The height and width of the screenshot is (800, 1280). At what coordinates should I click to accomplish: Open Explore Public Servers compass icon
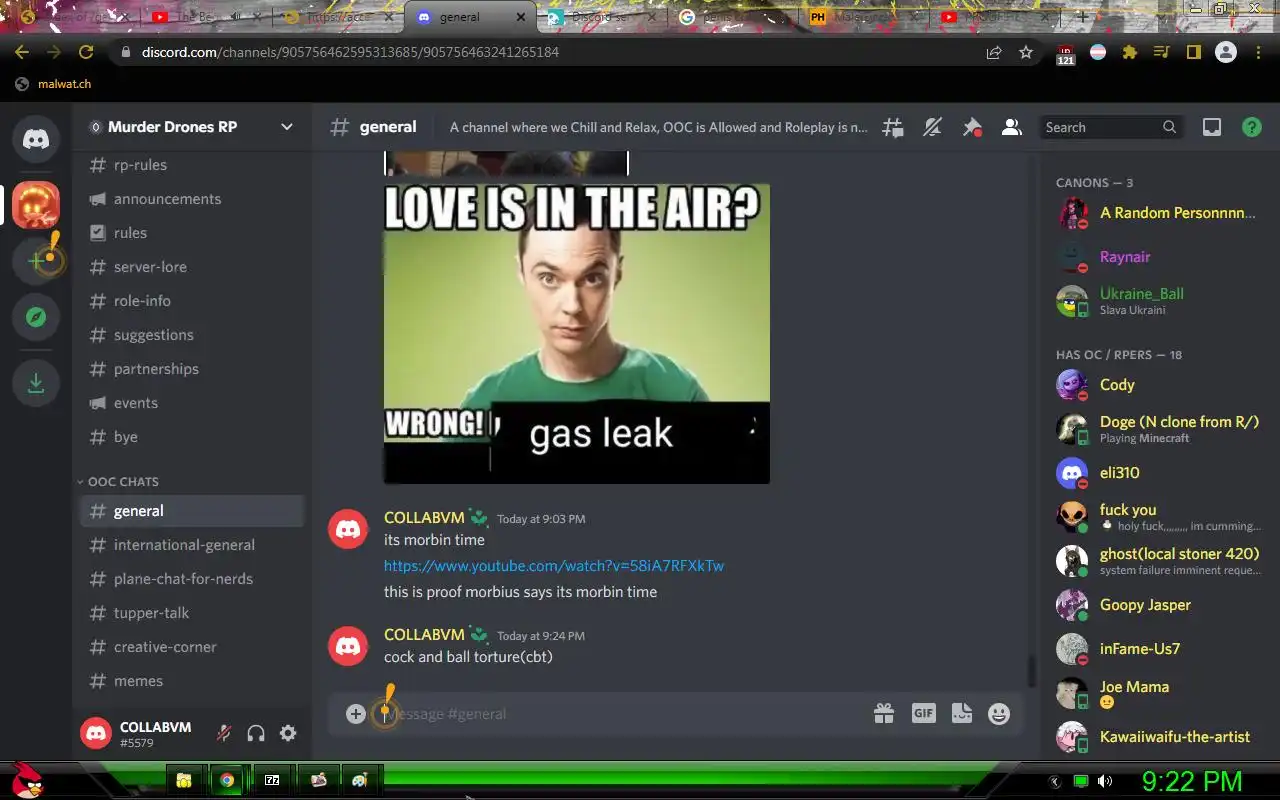tap(36, 317)
